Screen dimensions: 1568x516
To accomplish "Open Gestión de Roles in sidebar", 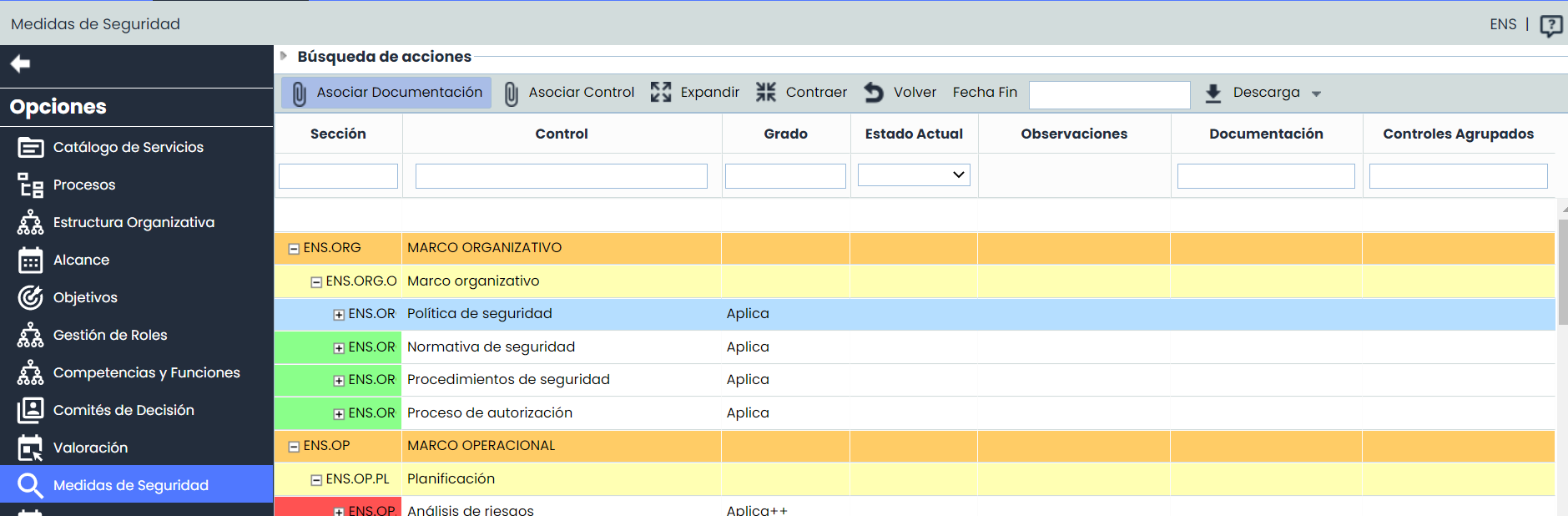I will [x=110, y=335].
